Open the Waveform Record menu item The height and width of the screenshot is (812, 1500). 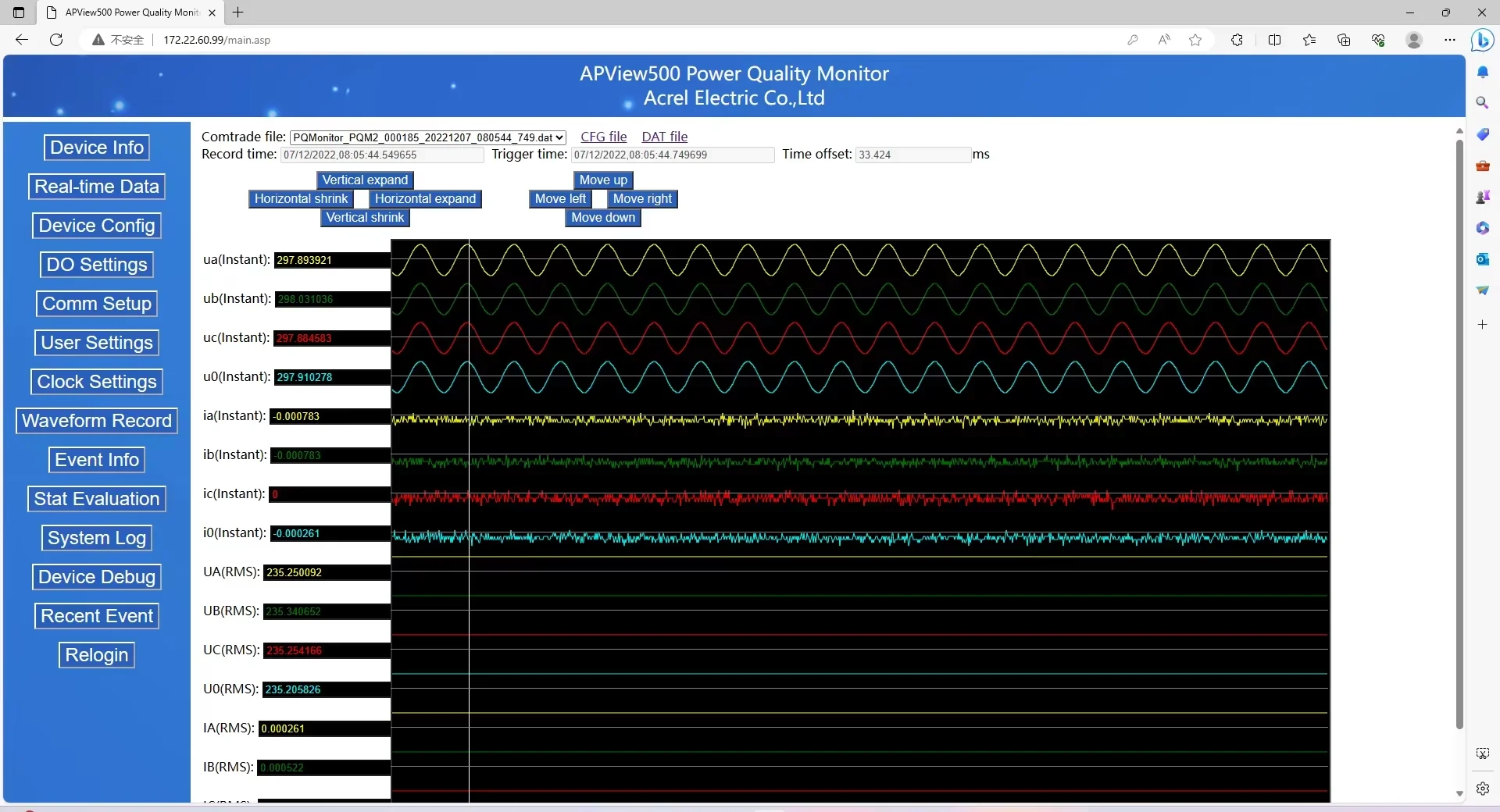pyautogui.click(x=97, y=421)
